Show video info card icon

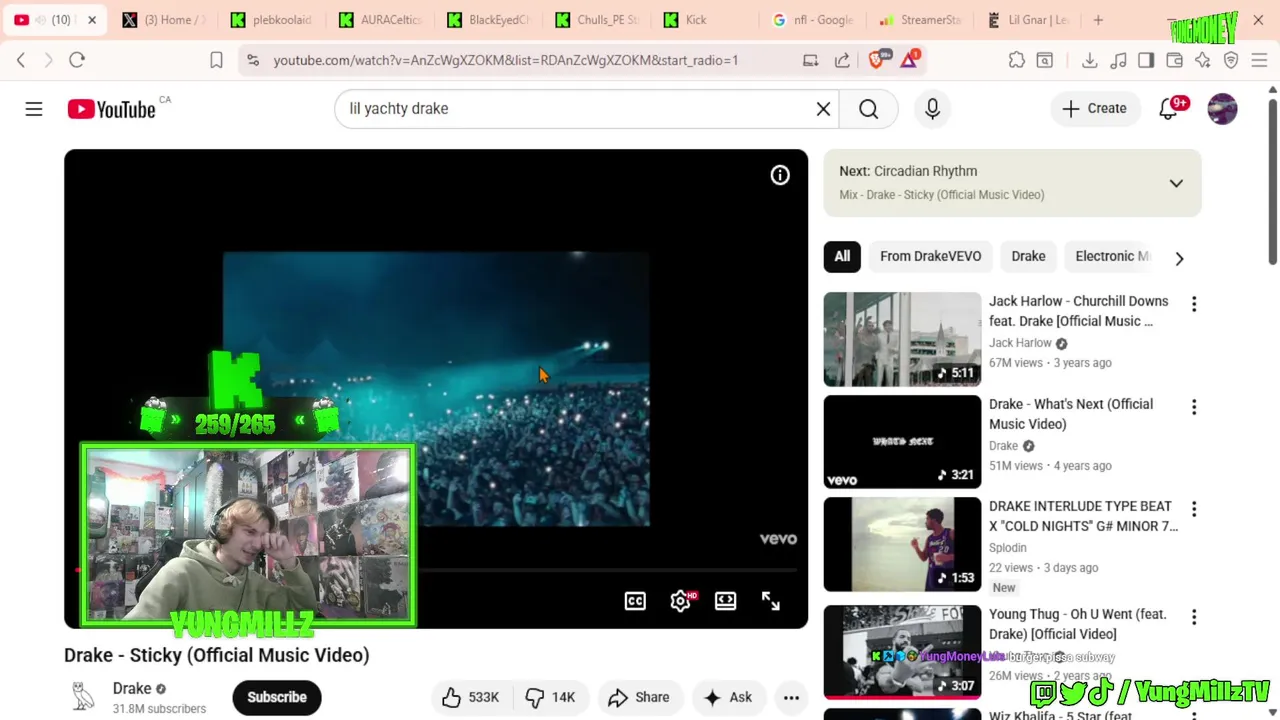click(780, 175)
